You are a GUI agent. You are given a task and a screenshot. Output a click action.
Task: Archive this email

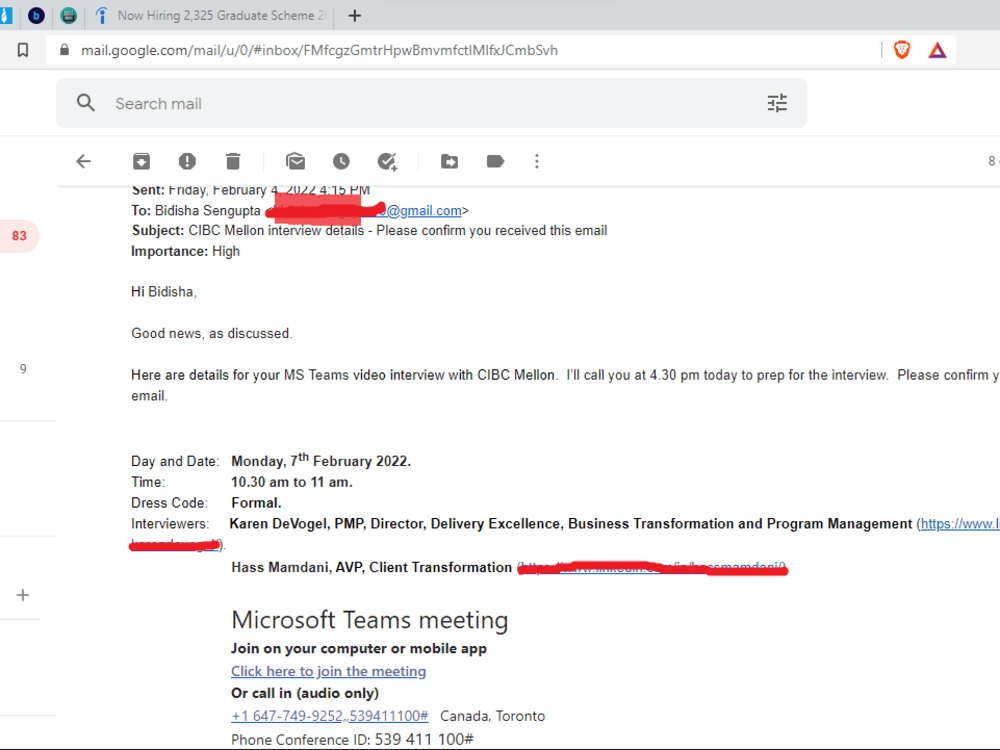point(142,161)
